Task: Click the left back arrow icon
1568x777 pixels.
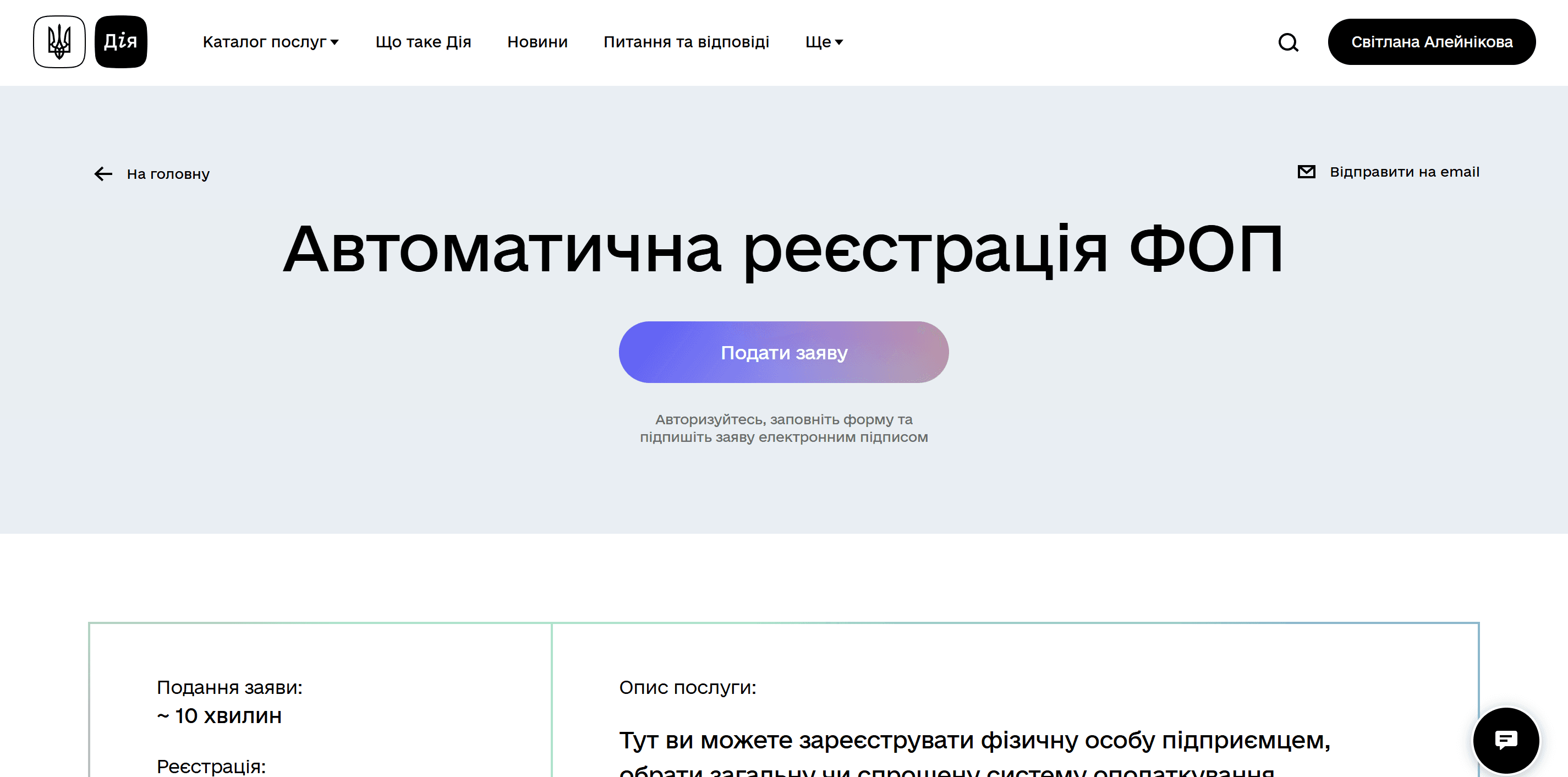Action: tap(103, 174)
